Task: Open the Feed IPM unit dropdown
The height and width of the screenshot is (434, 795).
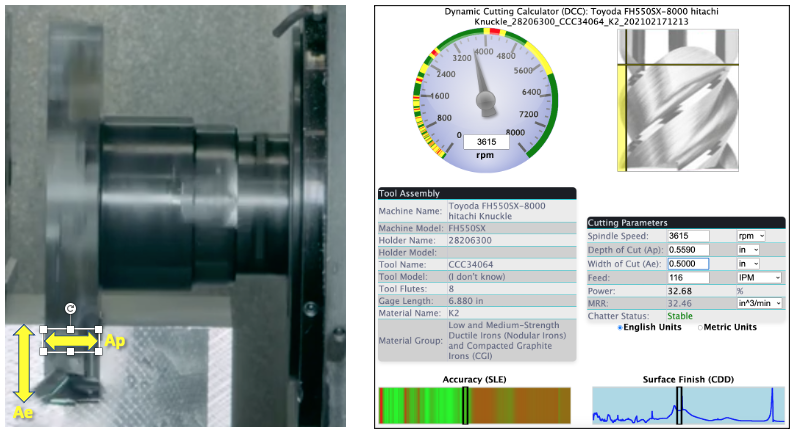Action: click(x=759, y=278)
